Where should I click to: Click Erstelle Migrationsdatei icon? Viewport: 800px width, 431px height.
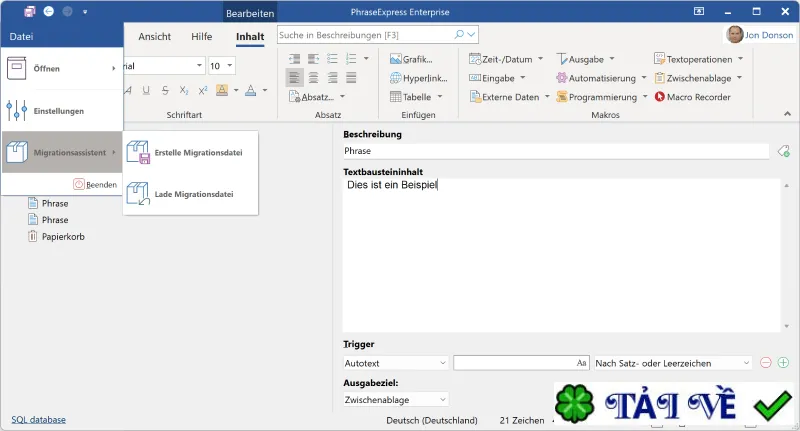138,153
